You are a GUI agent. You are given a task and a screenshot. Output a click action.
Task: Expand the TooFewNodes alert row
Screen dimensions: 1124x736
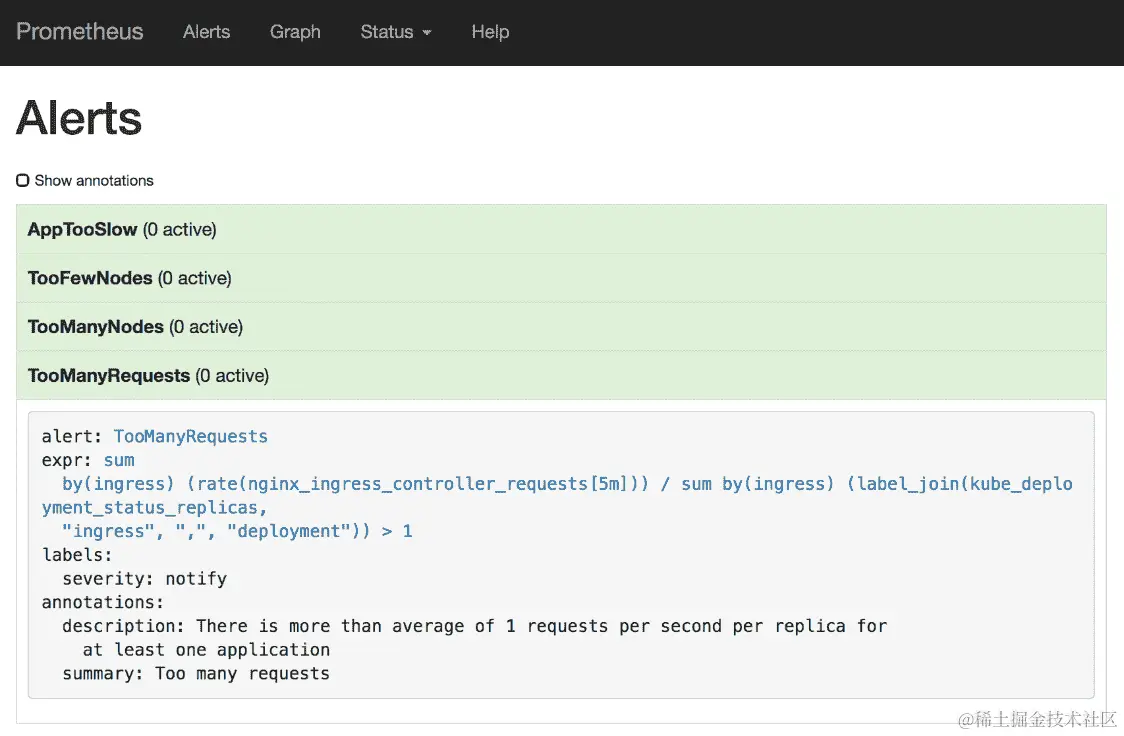click(x=90, y=278)
